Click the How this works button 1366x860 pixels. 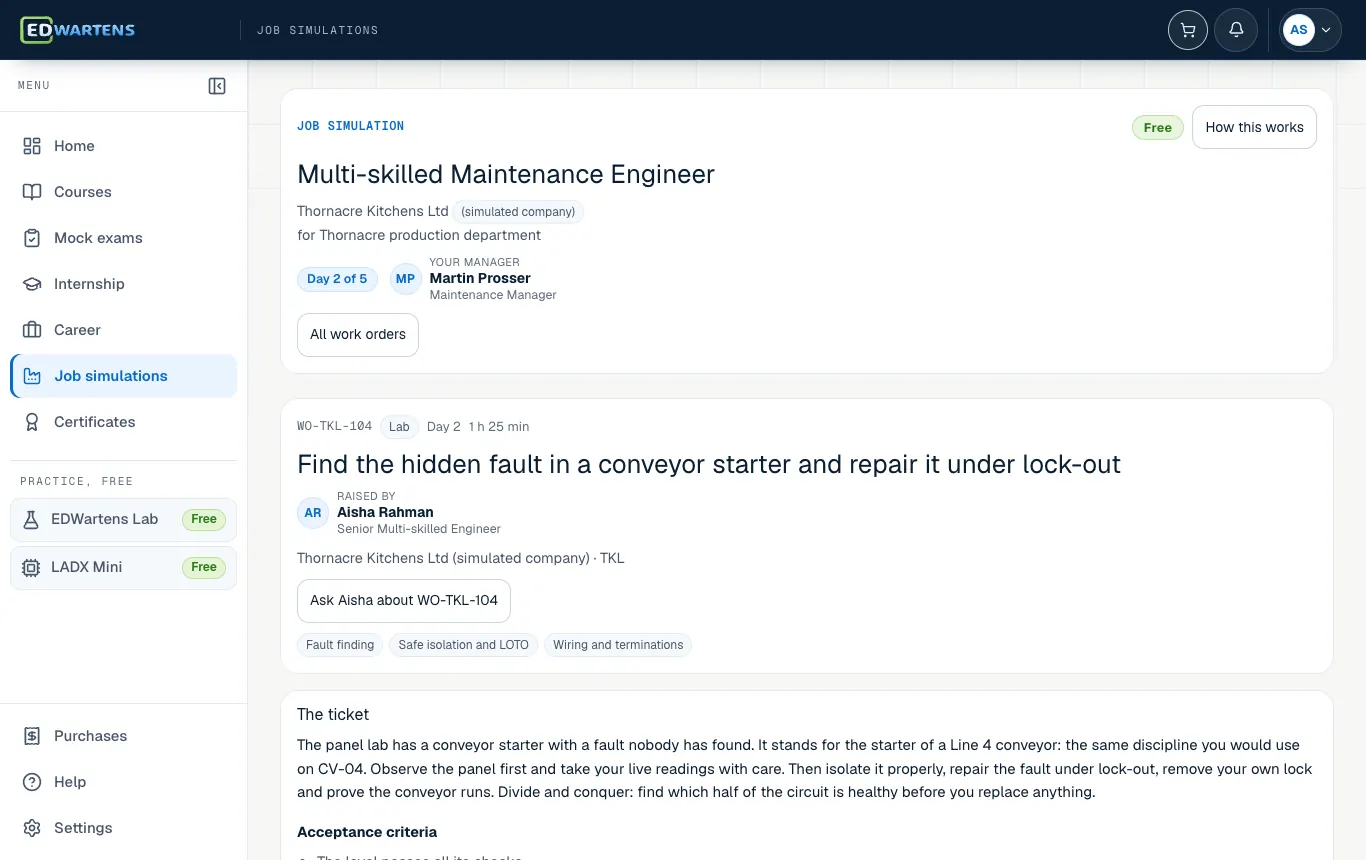pyautogui.click(x=1254, y=127)
